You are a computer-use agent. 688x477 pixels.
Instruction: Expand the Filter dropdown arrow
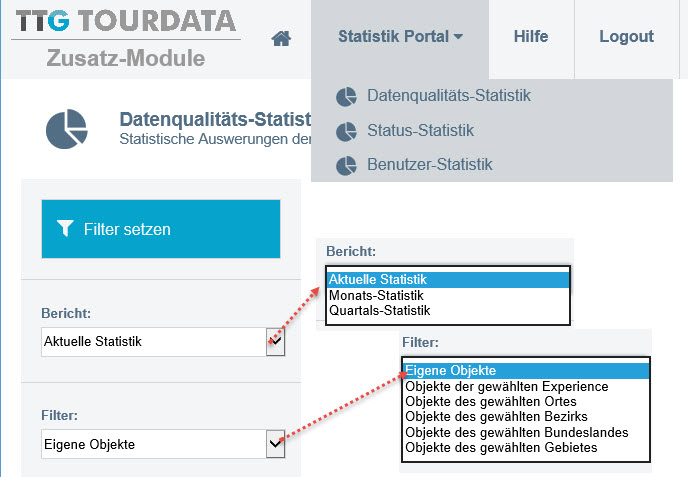click(x=276, y=444)
